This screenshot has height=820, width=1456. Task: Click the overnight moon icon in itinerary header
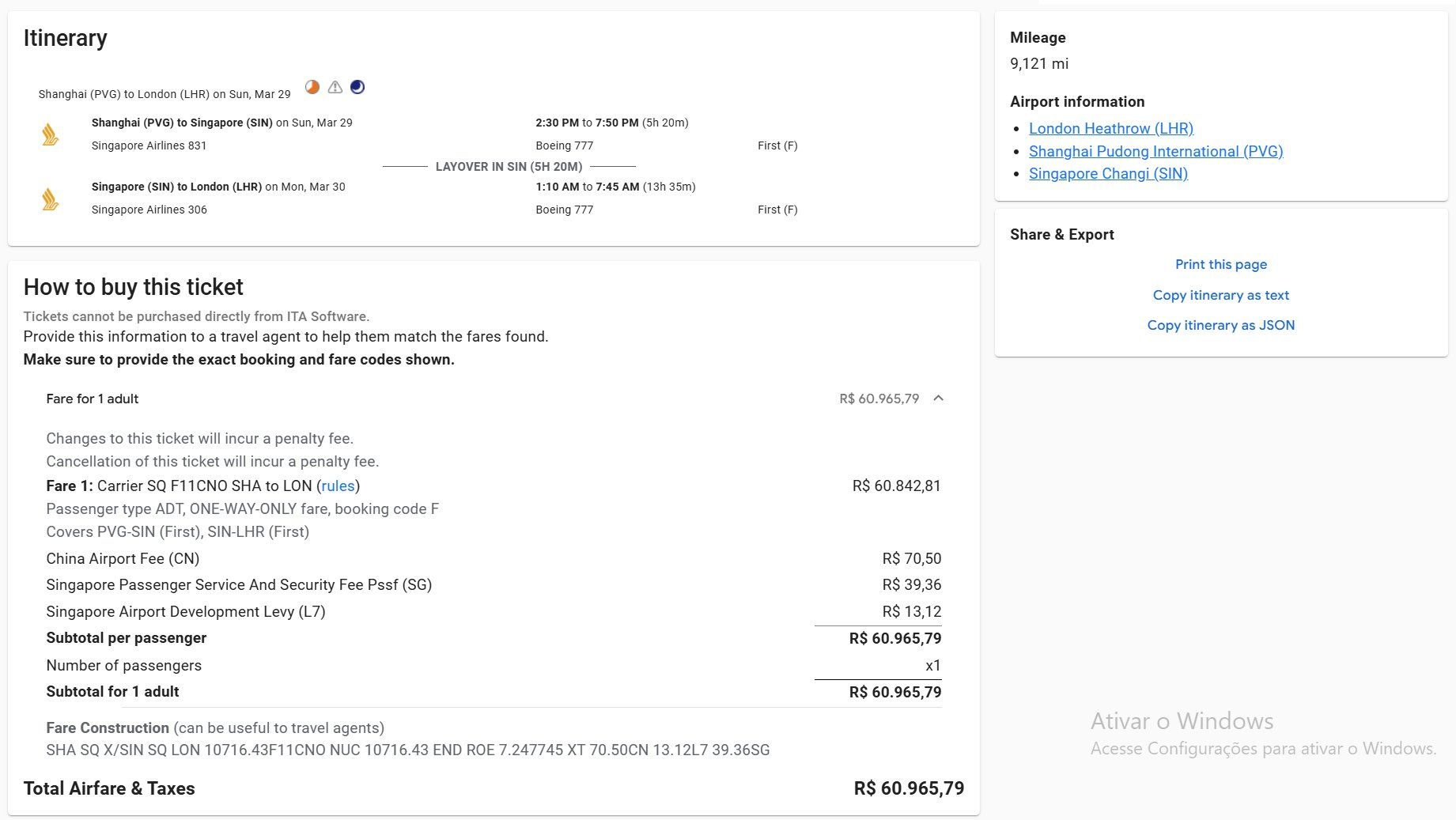pyautogui.click(x=357, y=87)
